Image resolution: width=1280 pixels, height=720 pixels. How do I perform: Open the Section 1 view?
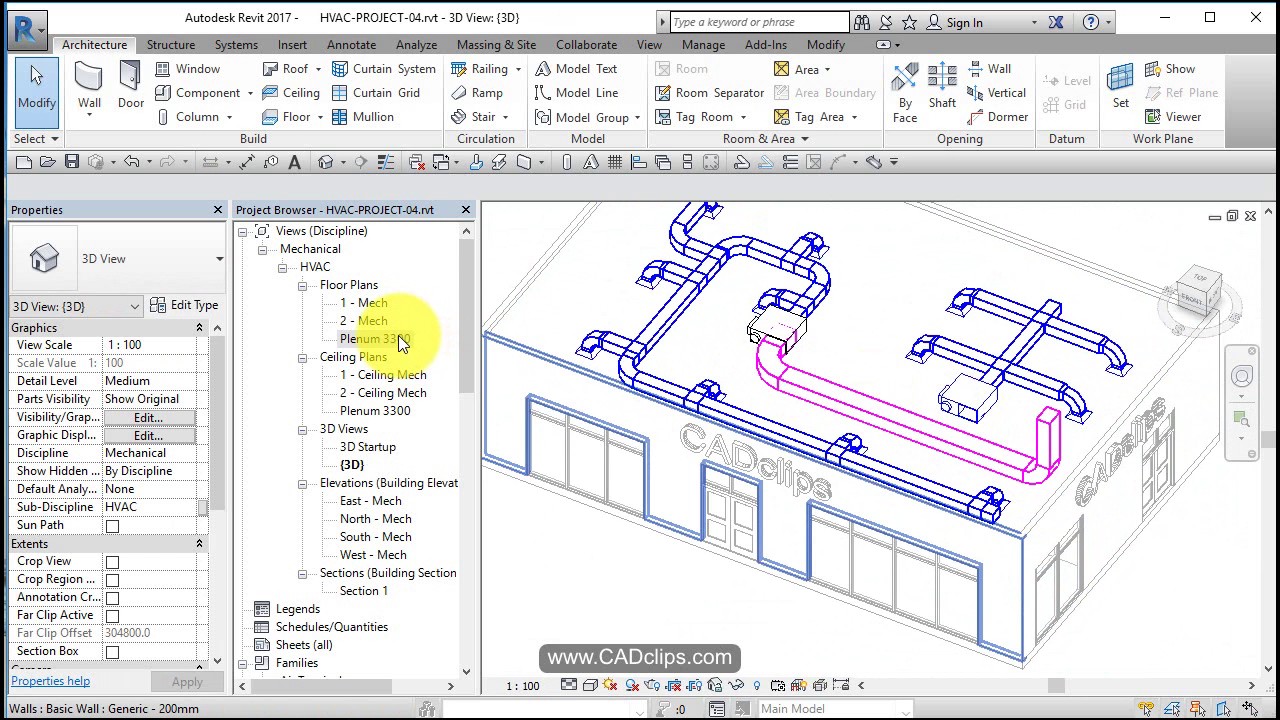point(363,591)
